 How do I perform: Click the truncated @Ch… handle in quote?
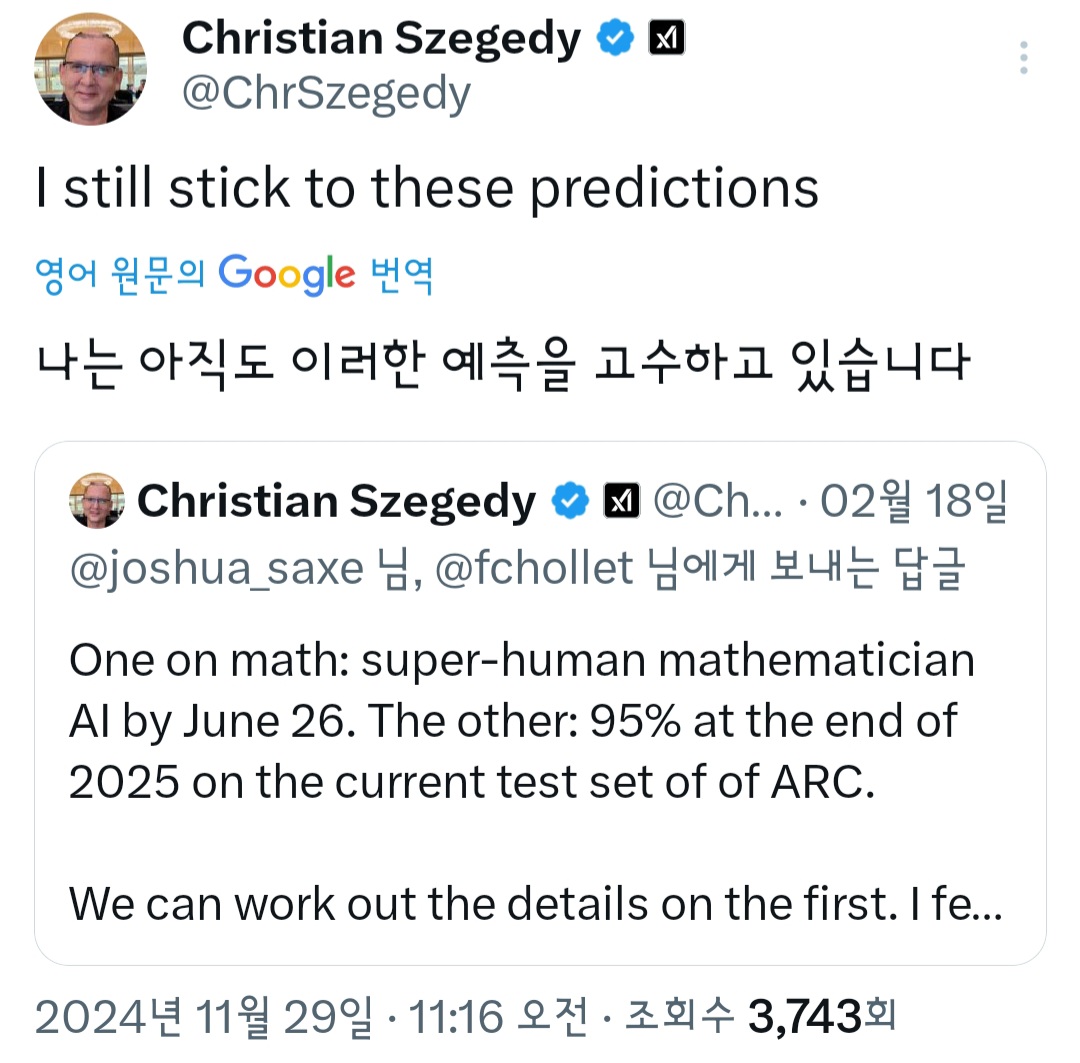pyautogui.click(x=718, y=501)
